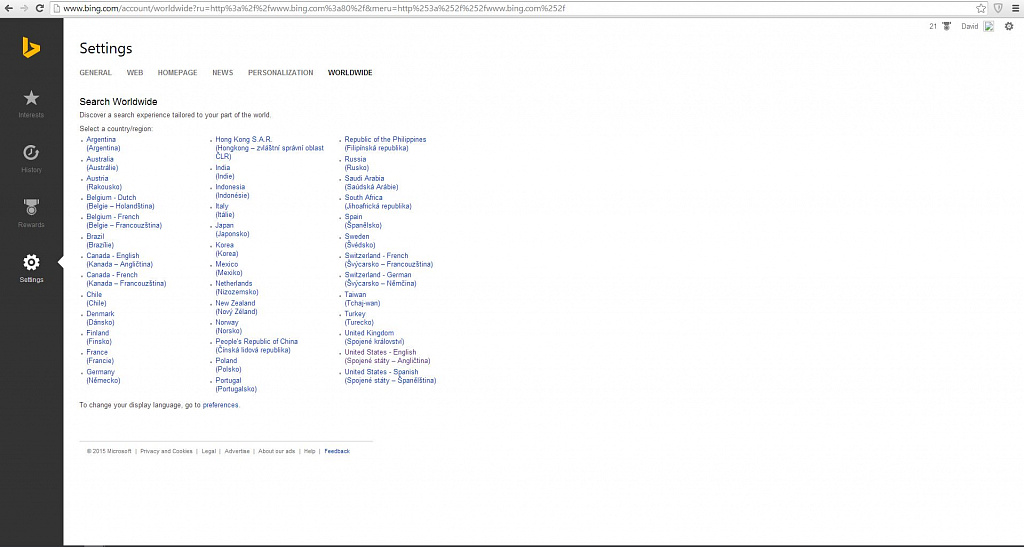Click browser back arrow

(x=8, y=8)
